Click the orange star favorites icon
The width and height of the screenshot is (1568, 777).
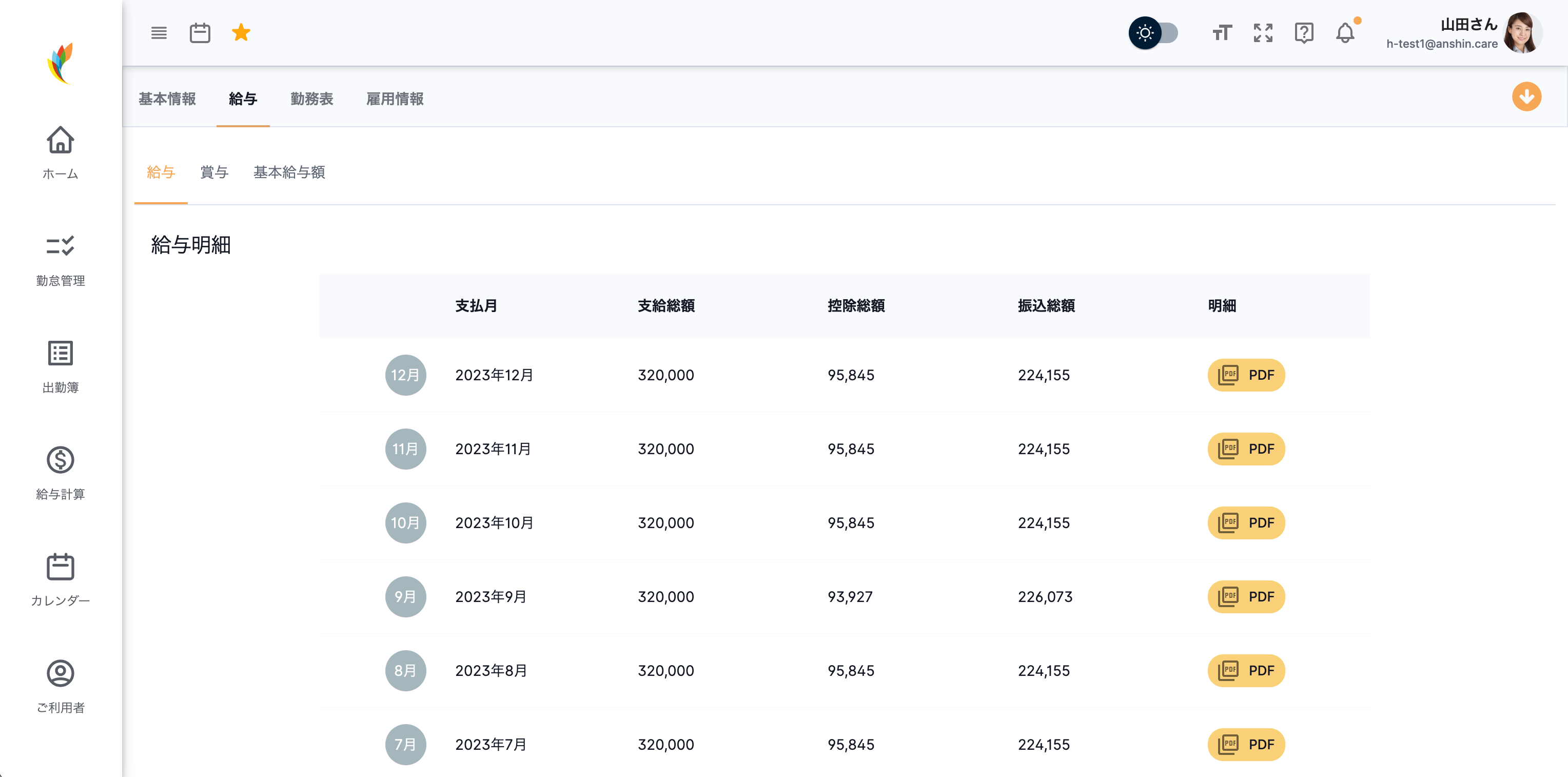tap(241, 33)
